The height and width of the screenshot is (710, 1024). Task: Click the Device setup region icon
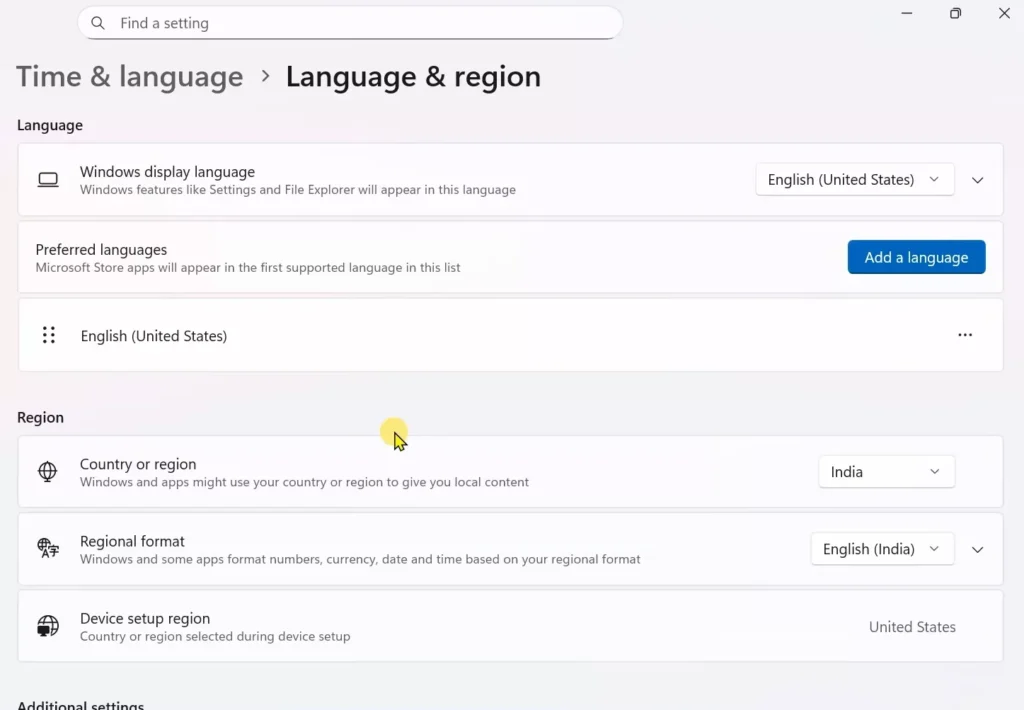(x=47, y=626)
